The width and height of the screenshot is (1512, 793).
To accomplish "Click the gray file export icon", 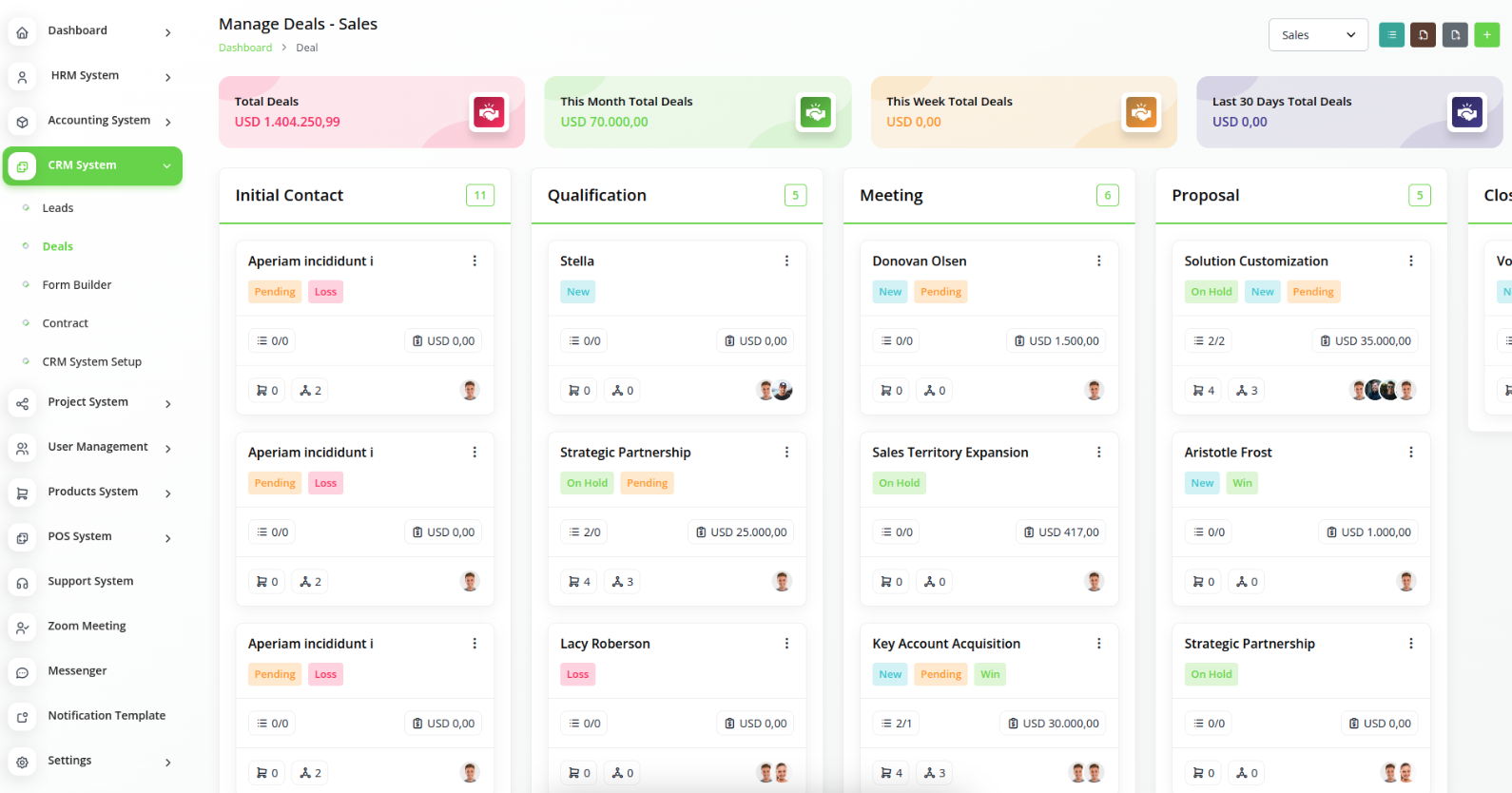I will 1455,35.
